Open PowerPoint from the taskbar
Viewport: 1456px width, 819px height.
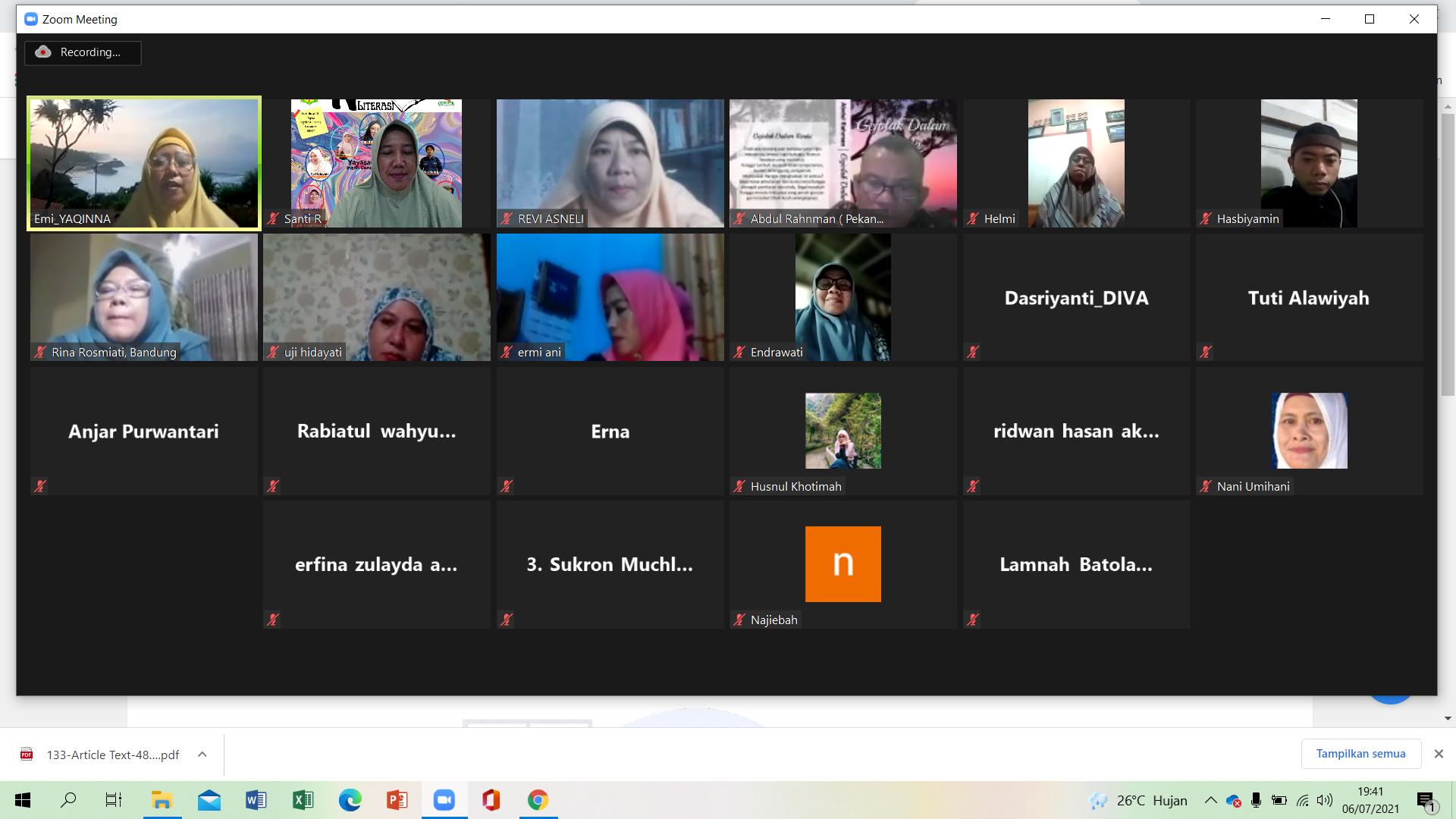397,800
